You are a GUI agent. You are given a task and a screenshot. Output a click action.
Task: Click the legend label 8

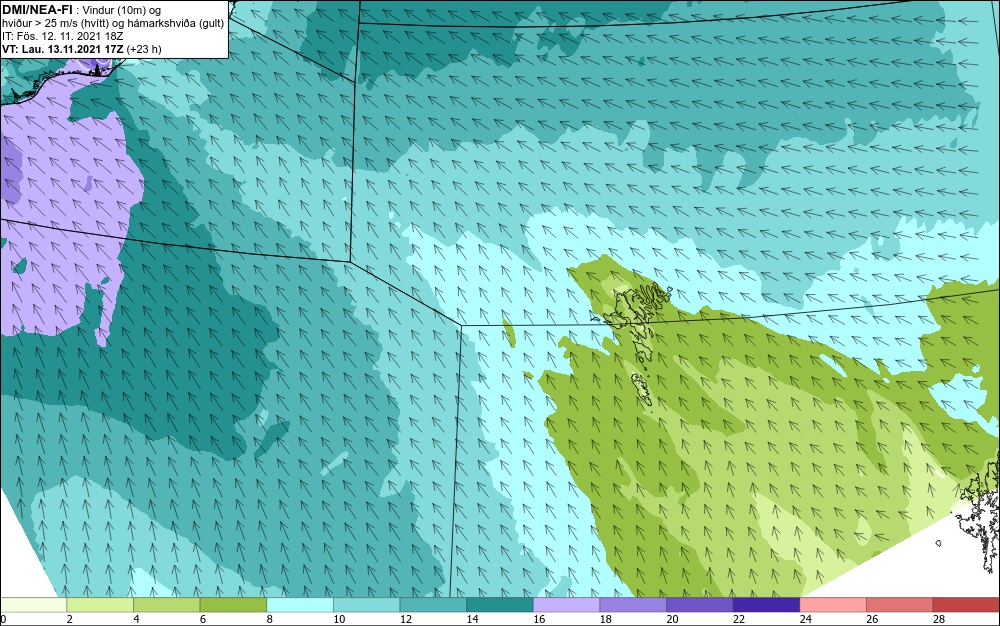270,619
